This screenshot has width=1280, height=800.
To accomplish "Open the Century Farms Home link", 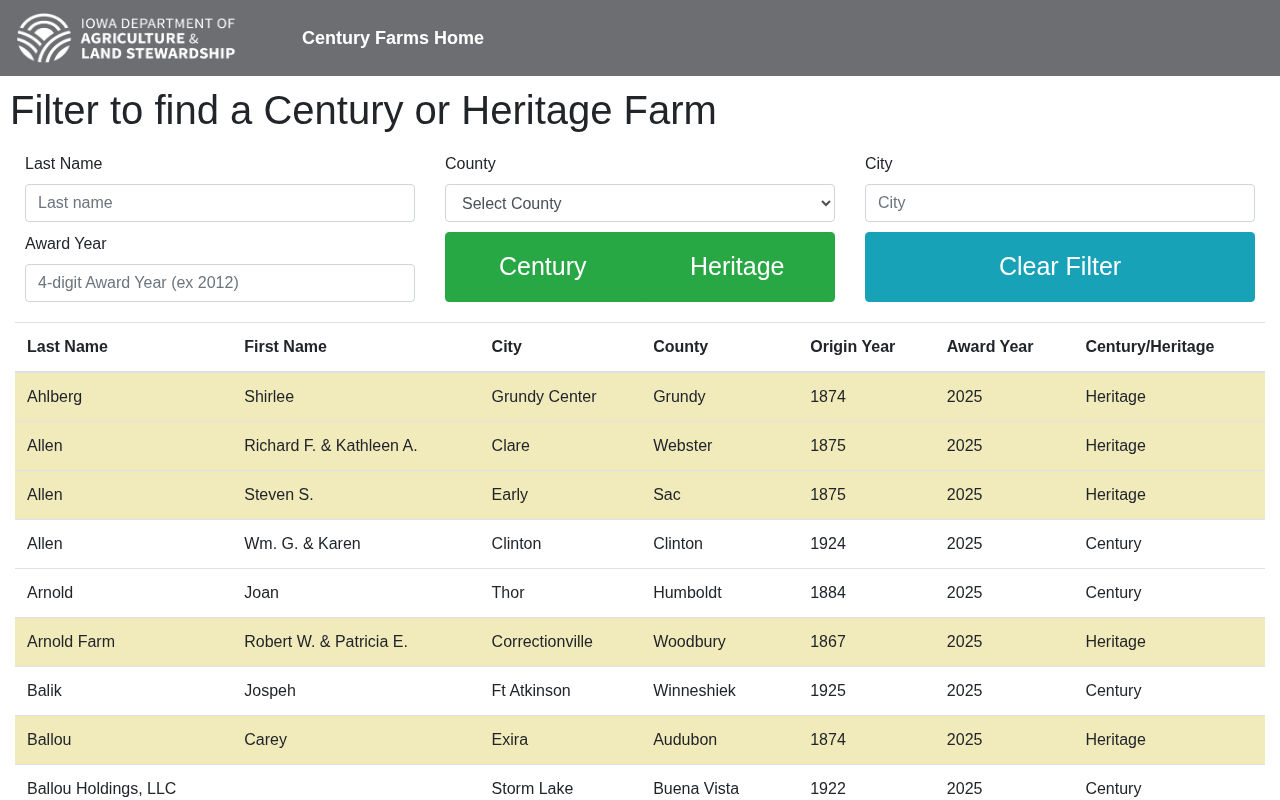I will (x=393, y=38).
